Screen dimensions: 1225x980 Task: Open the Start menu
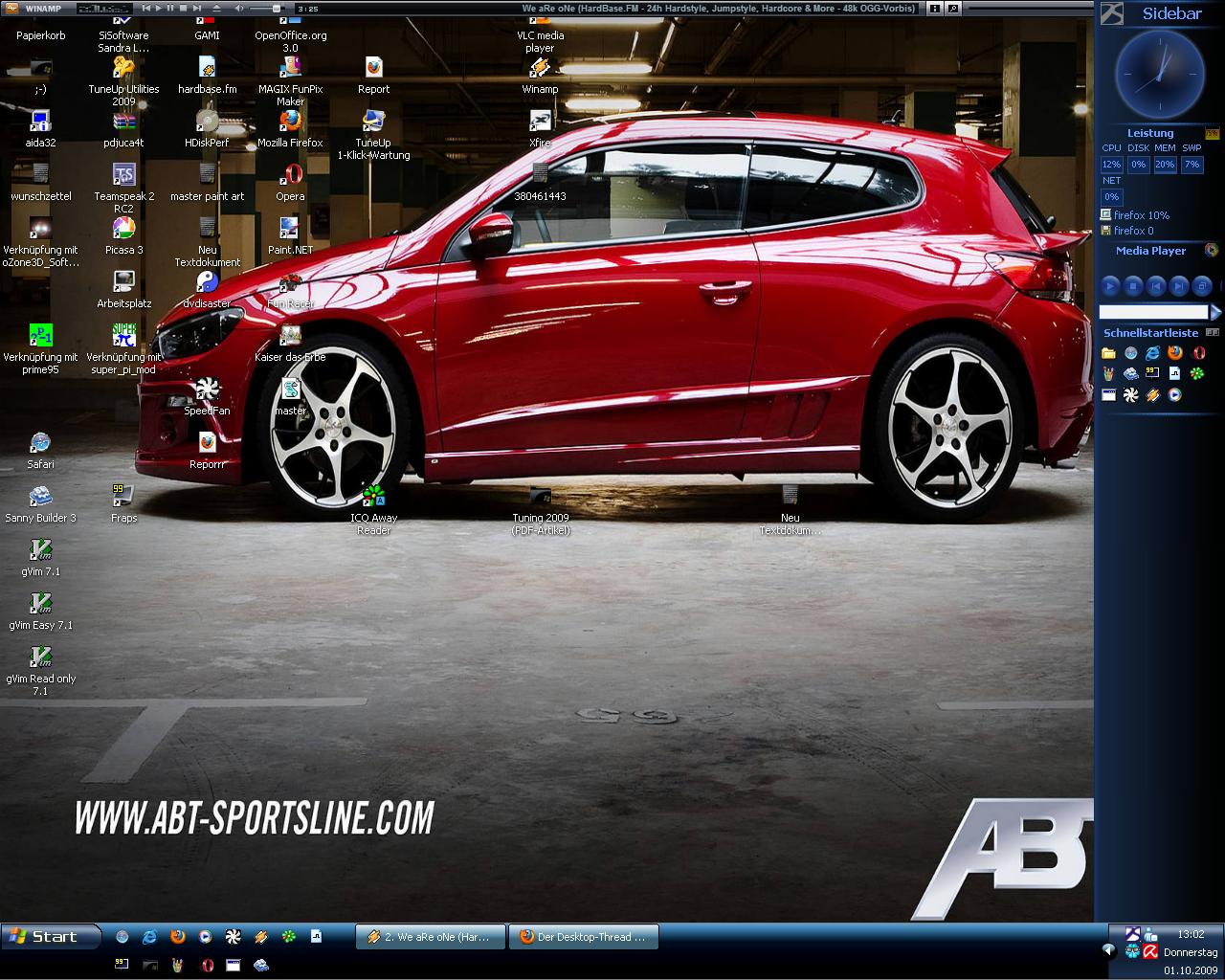(52, 936)
